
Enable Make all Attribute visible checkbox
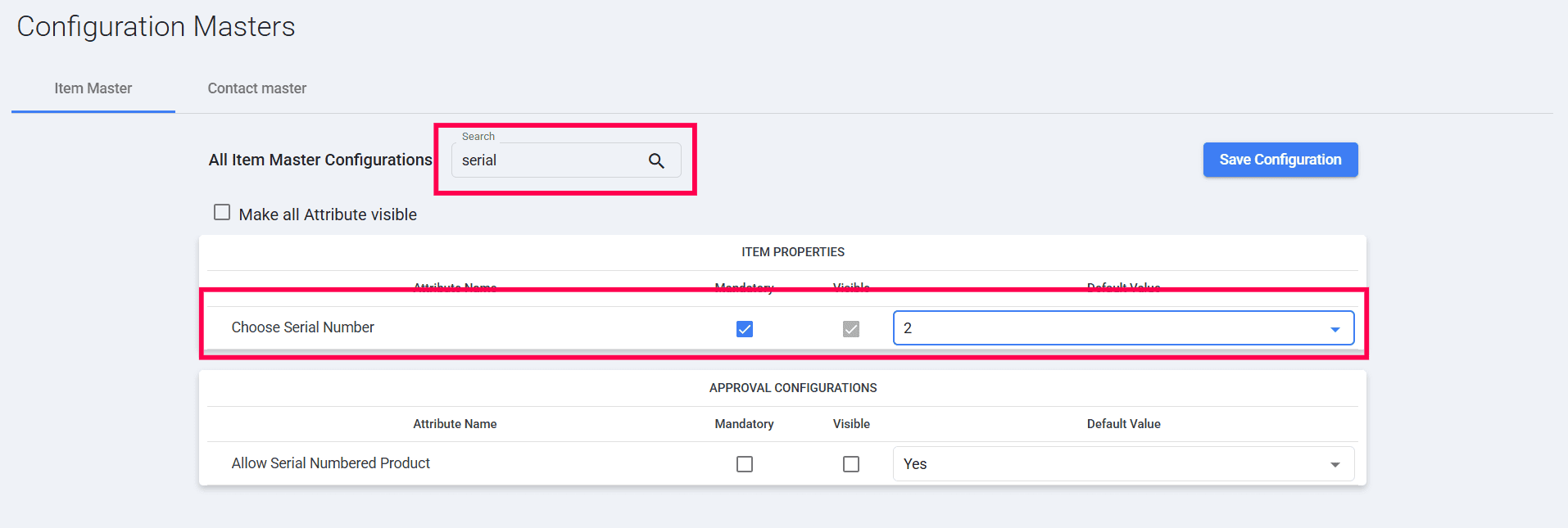point(222,213)
